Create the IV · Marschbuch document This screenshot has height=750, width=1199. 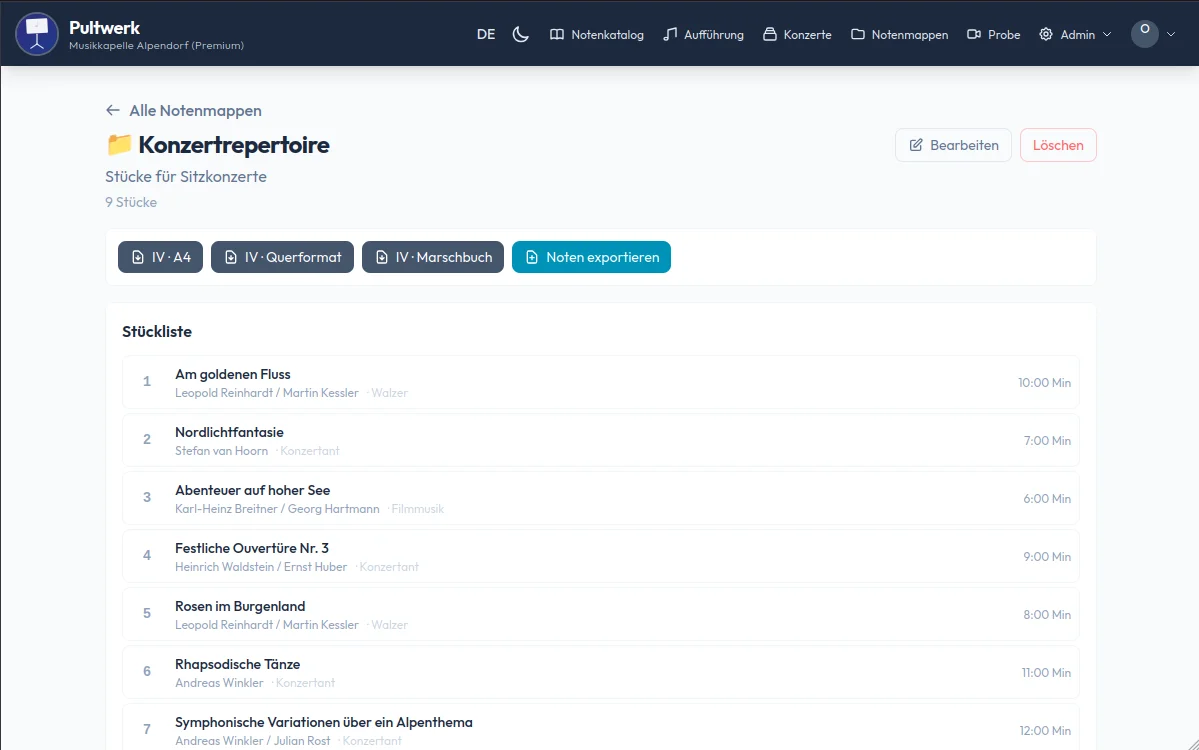(432, 257)
